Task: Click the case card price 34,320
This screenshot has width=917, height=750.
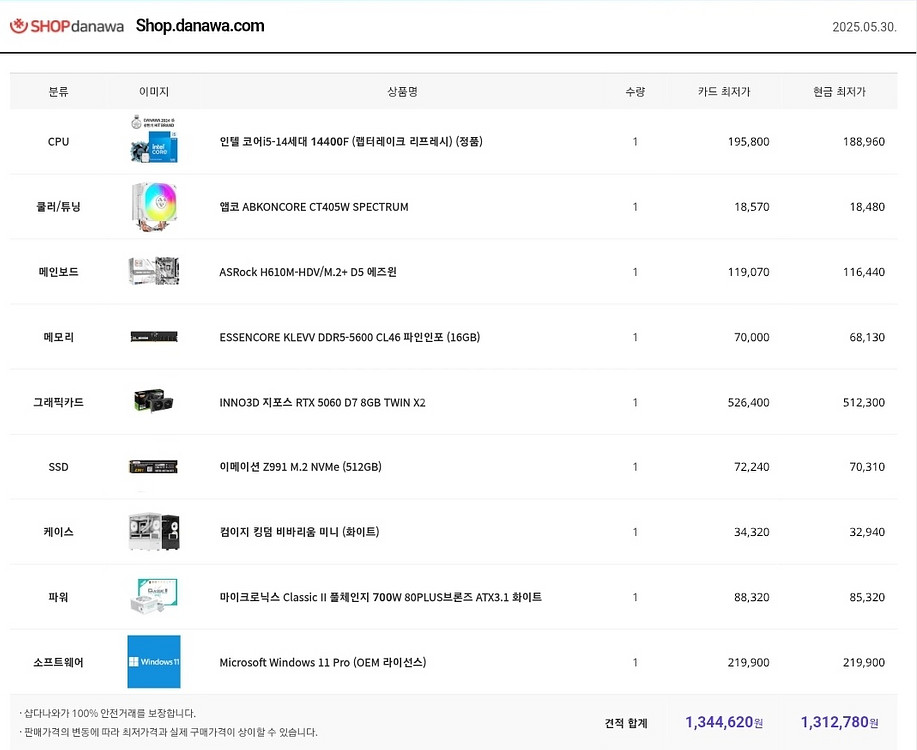Action: pyautogui.click(x=752, y=532)
